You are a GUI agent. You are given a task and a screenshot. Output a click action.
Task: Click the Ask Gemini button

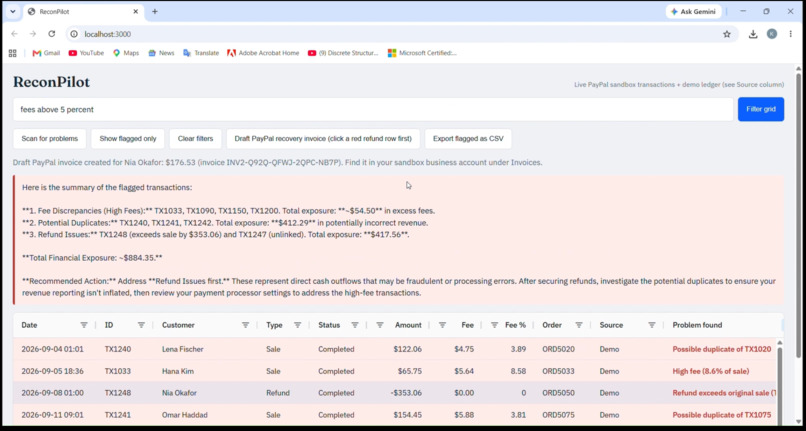(693, 11)
